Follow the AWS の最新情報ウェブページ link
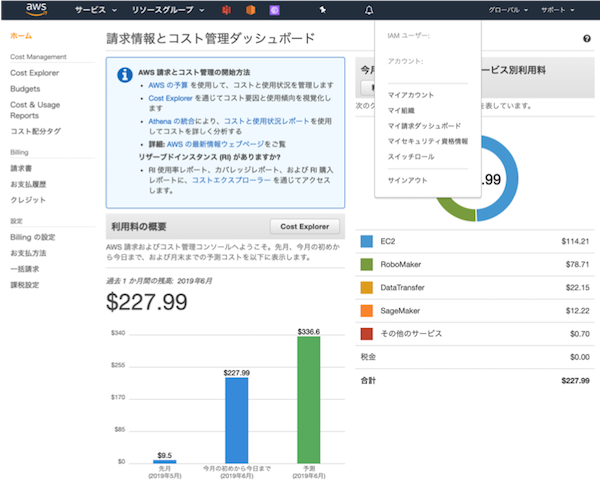The height and width of the screenshot is (492, 600). tap(215, 144)
